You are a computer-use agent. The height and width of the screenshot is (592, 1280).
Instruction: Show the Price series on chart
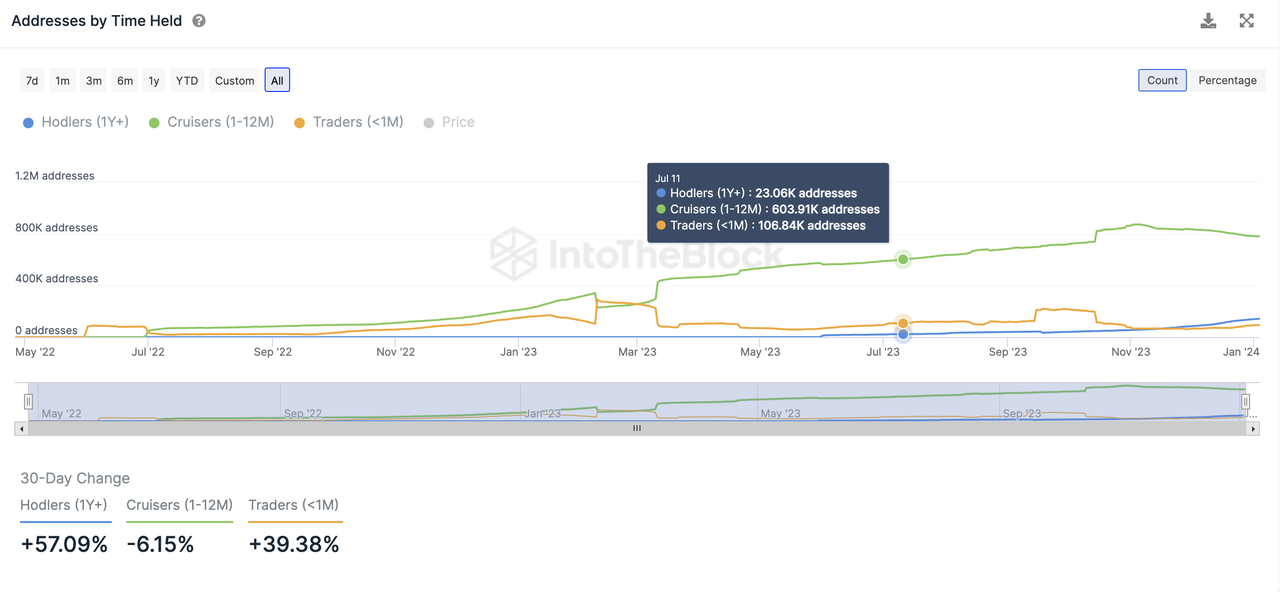(449, 122)
